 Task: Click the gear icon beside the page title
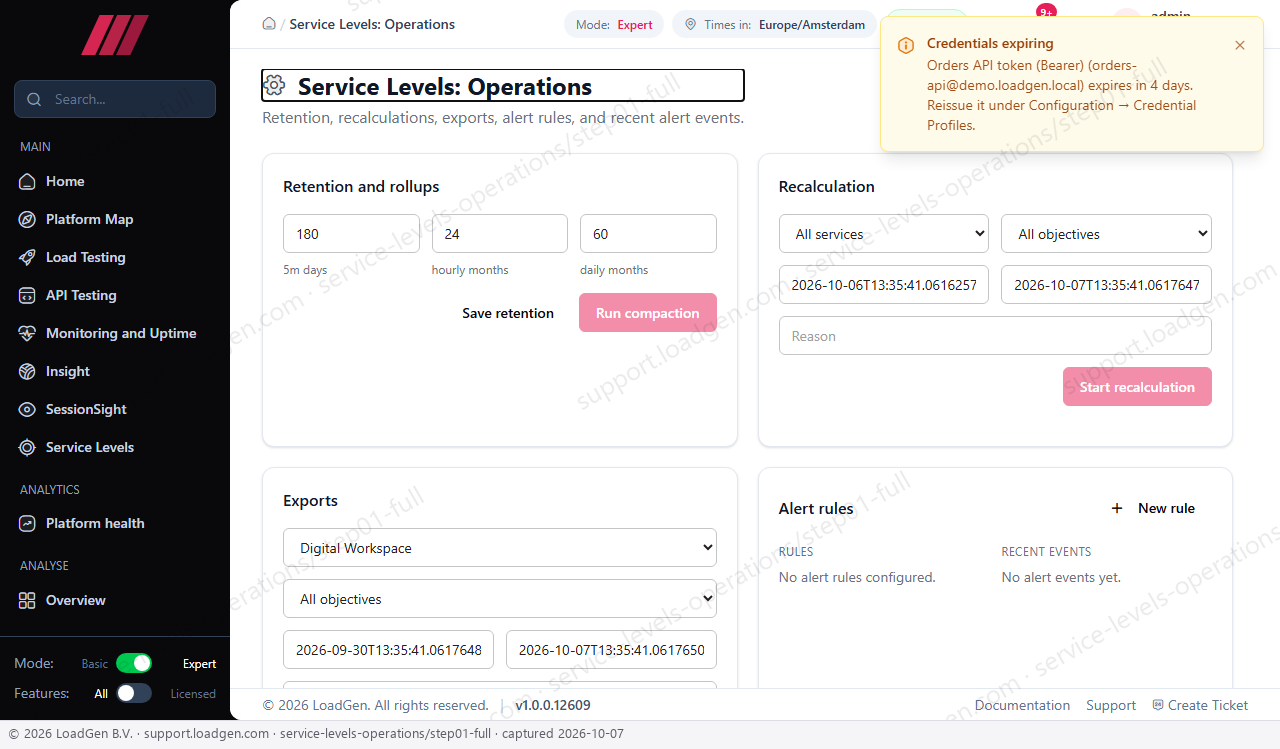click(x=274, y=86)
